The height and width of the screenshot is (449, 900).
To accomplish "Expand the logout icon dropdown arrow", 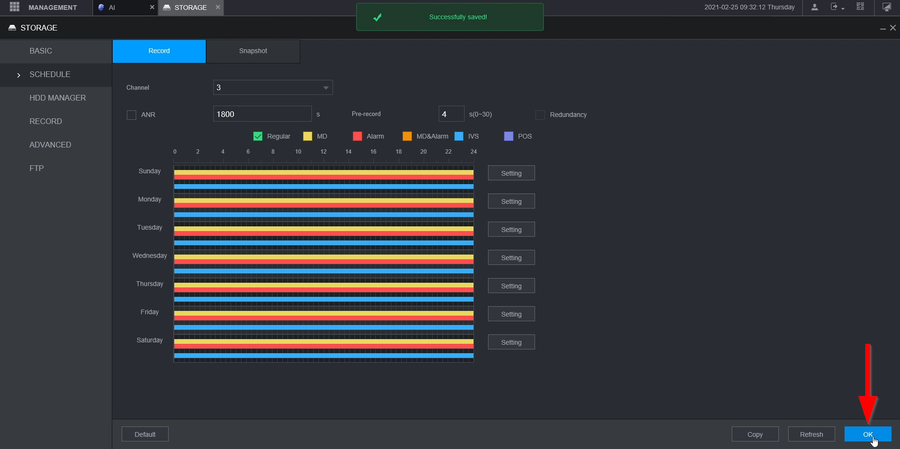I will (x=844, y=8).
